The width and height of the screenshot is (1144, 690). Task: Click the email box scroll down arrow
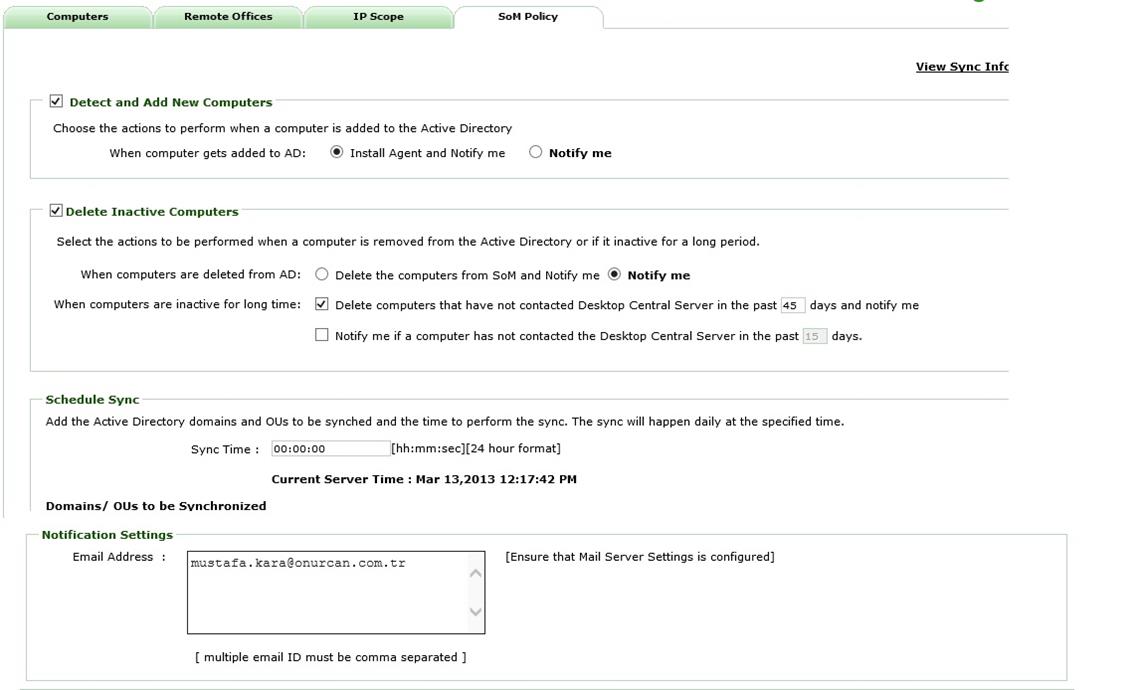click(x=476, y=611)
